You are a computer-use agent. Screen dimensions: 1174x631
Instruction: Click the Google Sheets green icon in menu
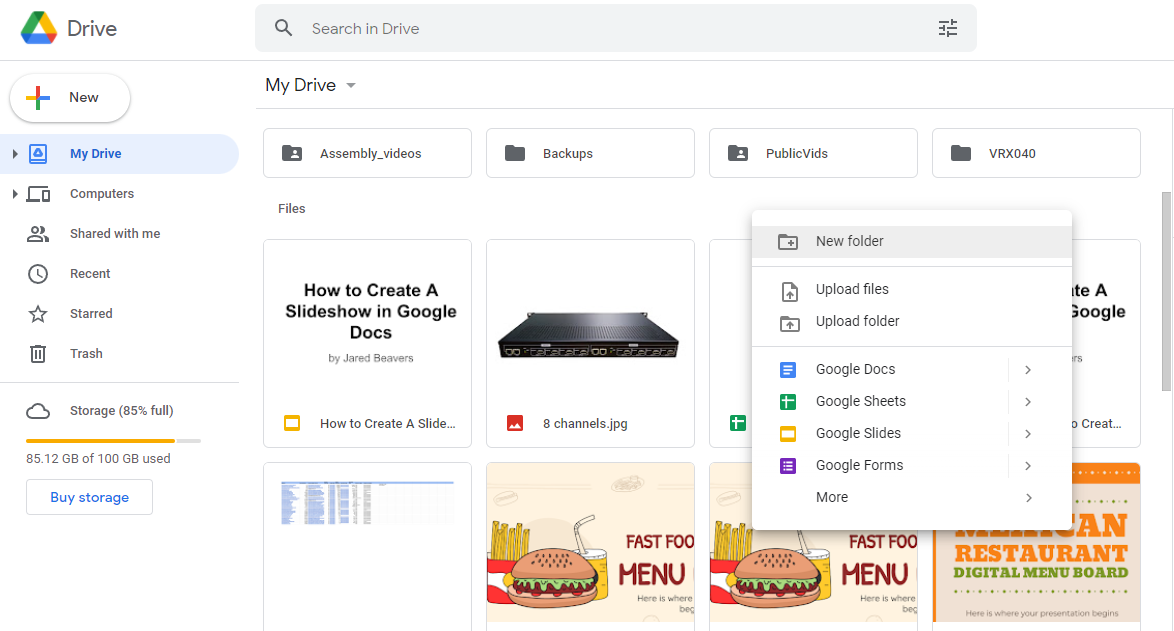tap(788, 402)
